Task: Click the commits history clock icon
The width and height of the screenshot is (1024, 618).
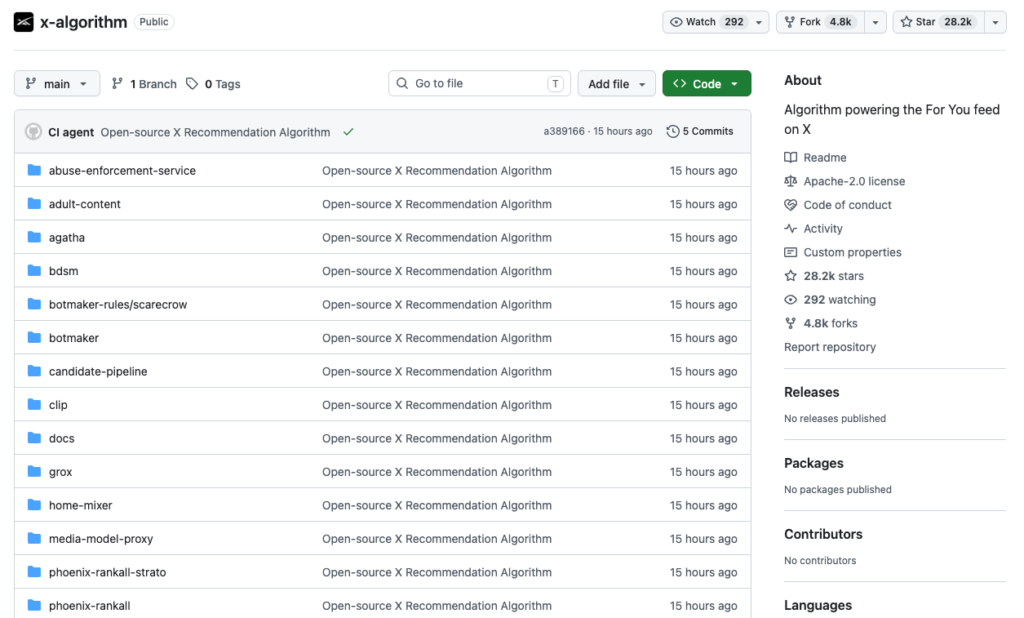Action: pyautogui.click(x=673, y=131)
